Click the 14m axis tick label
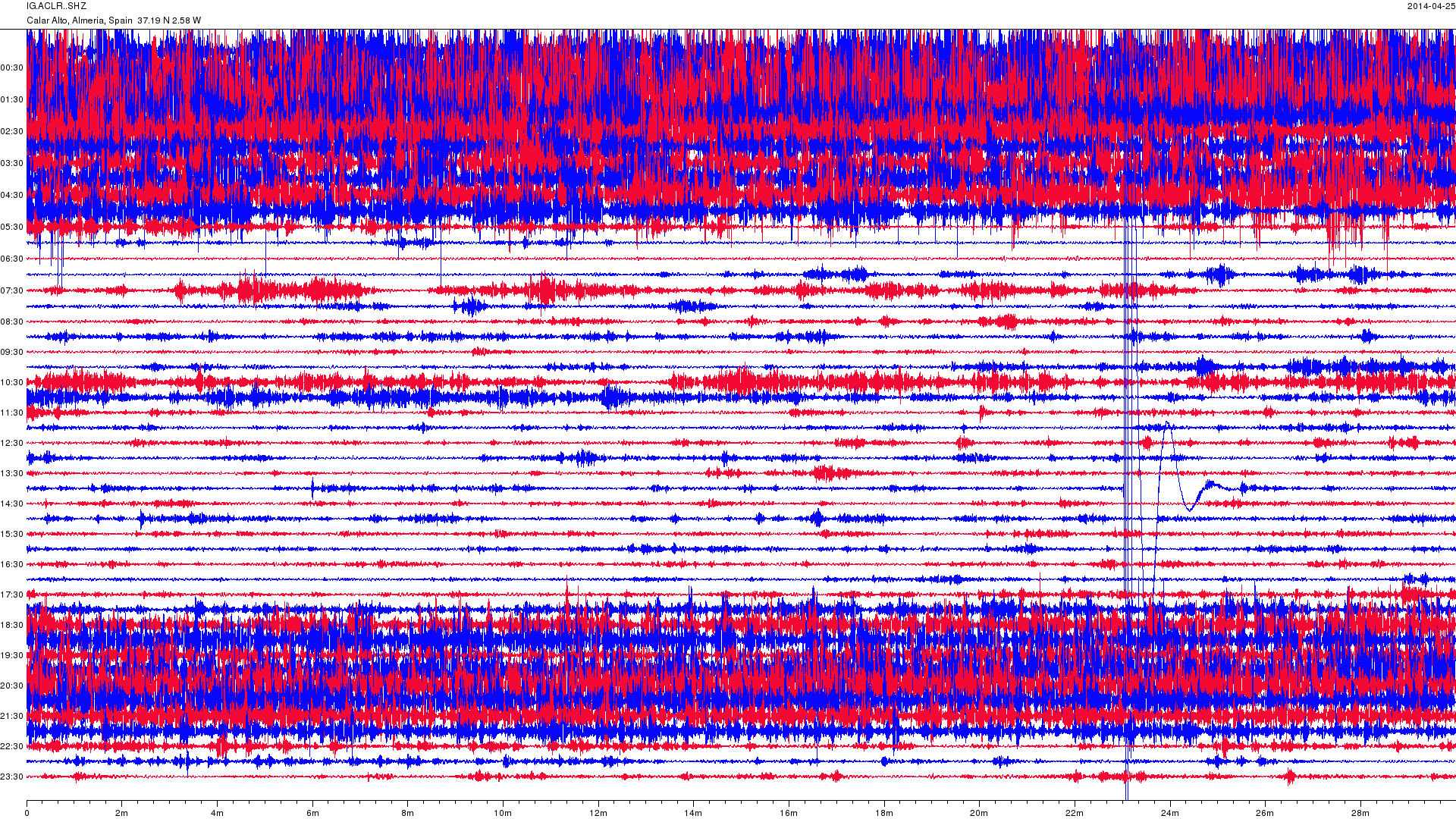The width and height of the screenshot is (1456, 819). coord(693,814)
